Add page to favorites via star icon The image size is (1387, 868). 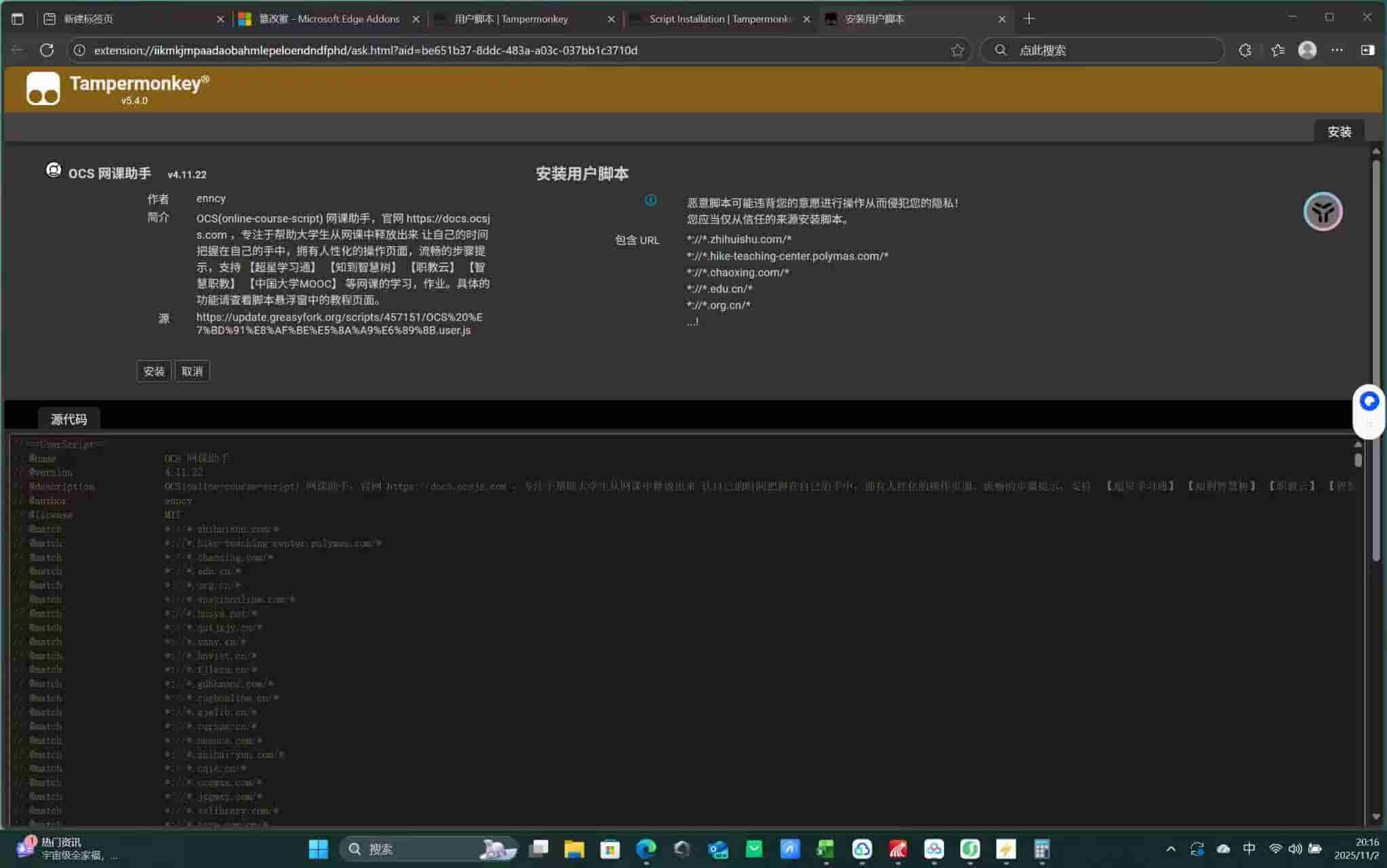coord(957,50)
